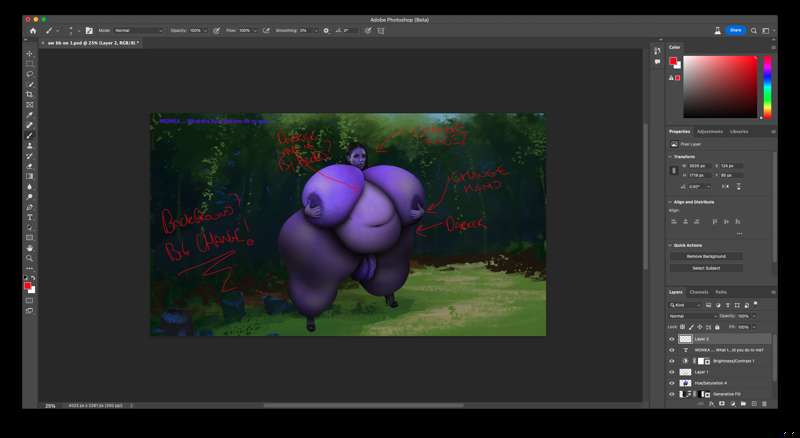
Task: Hide the MONKA text layer eye
Action: pyautogui.click(x=671, y=350)
